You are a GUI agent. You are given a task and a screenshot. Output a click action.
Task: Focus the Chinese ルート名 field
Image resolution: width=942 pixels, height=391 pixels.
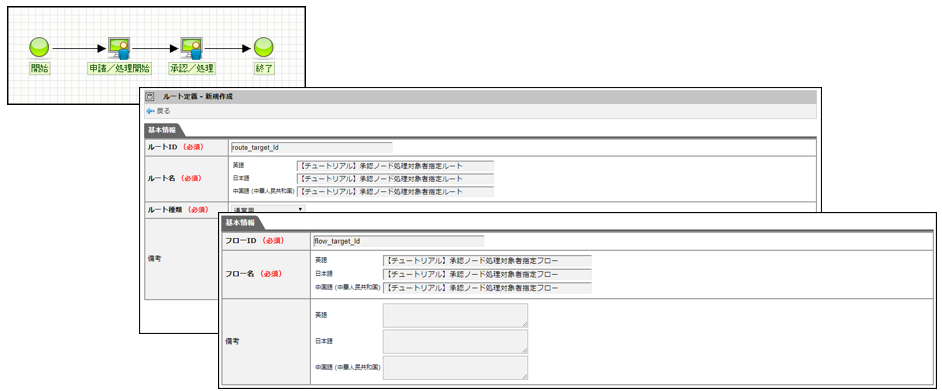coord(395,192)
